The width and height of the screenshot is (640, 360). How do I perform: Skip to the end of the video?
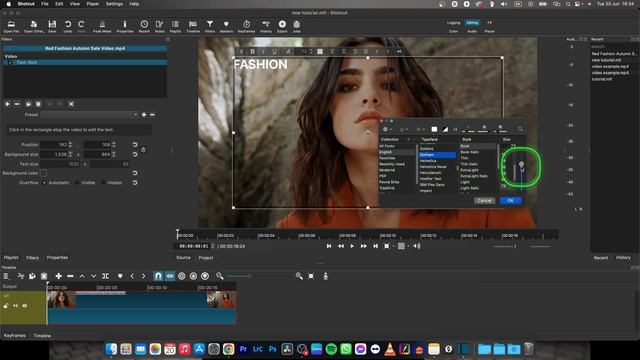click(376, 246)
